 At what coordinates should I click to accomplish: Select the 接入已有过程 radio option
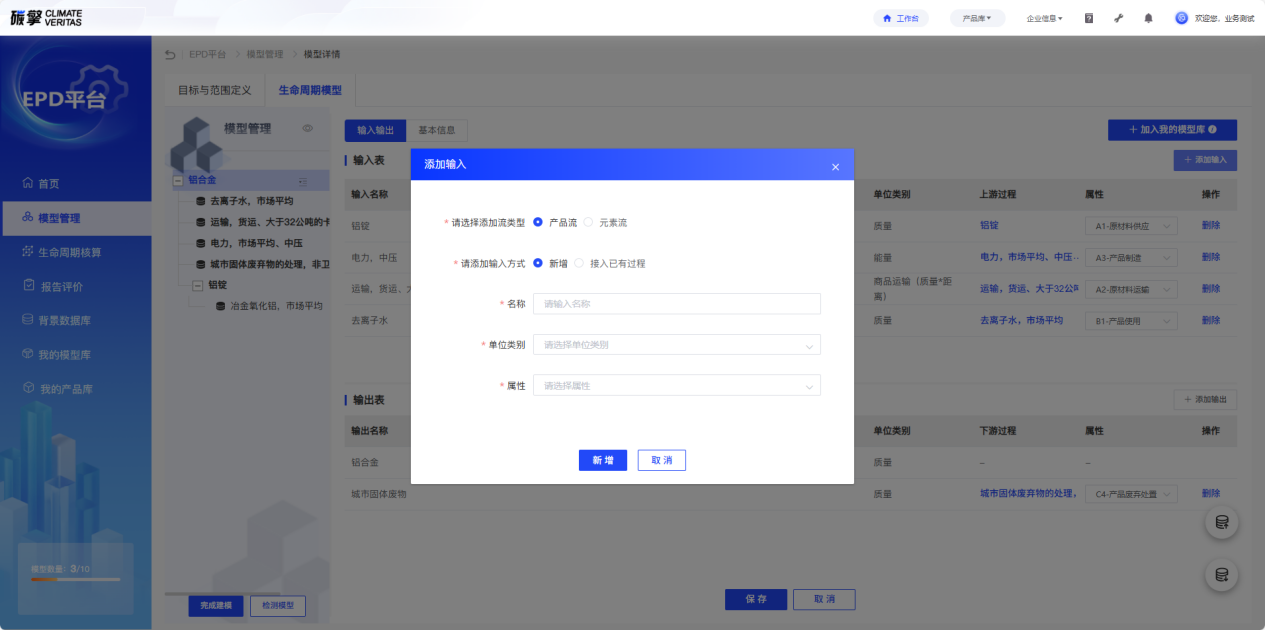pyautogui.click(x=579, y=263)
